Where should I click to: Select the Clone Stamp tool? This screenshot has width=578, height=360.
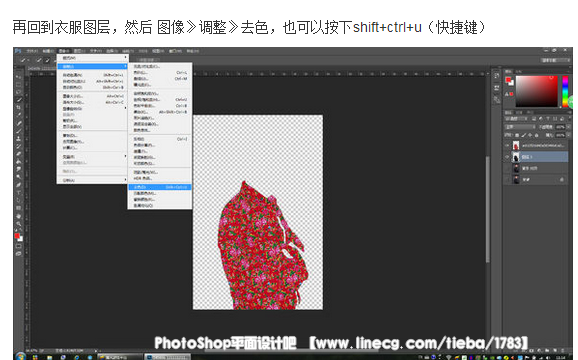click(x=18, y=138)
